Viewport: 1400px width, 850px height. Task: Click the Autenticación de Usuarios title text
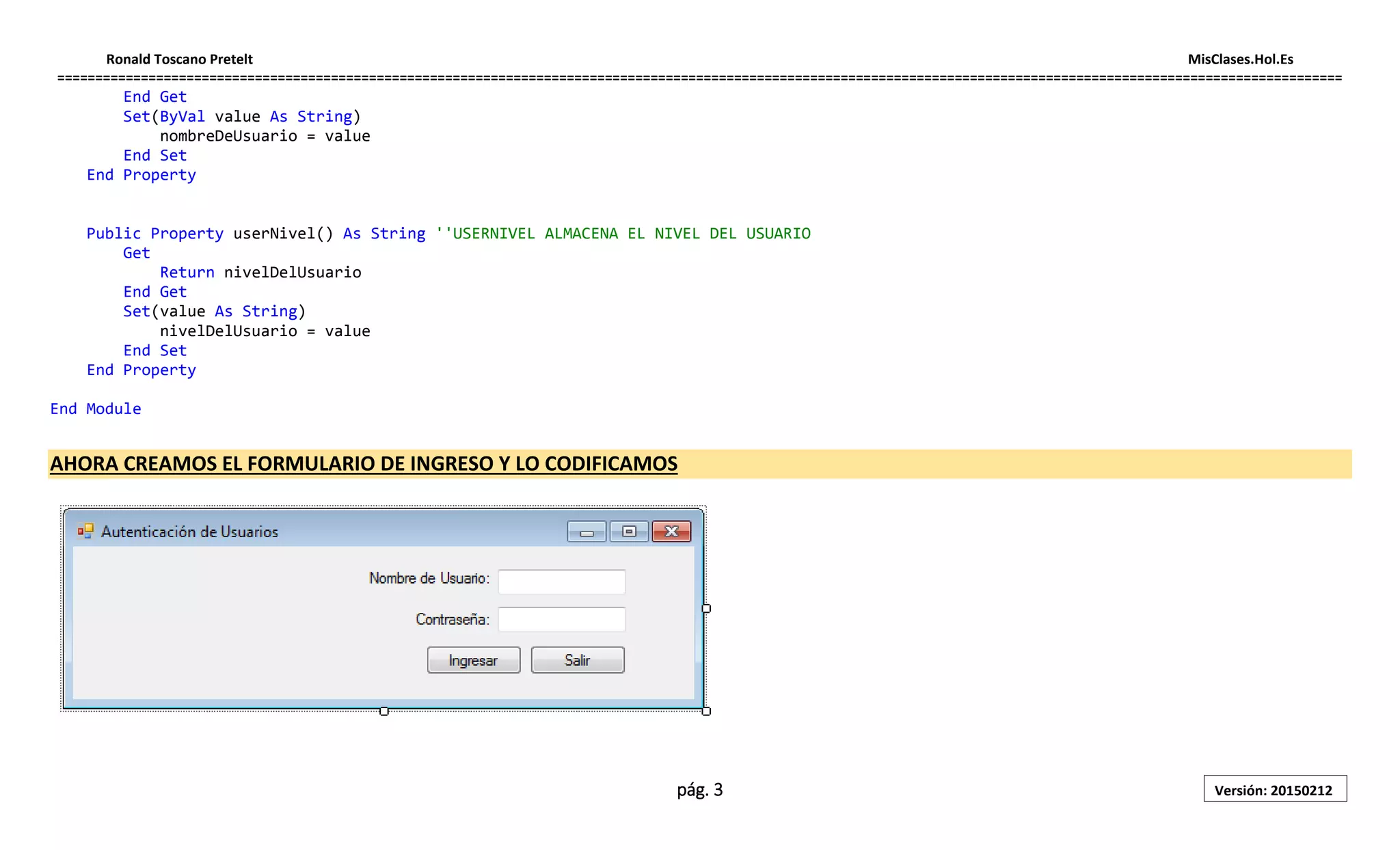(x=189, y=532)
